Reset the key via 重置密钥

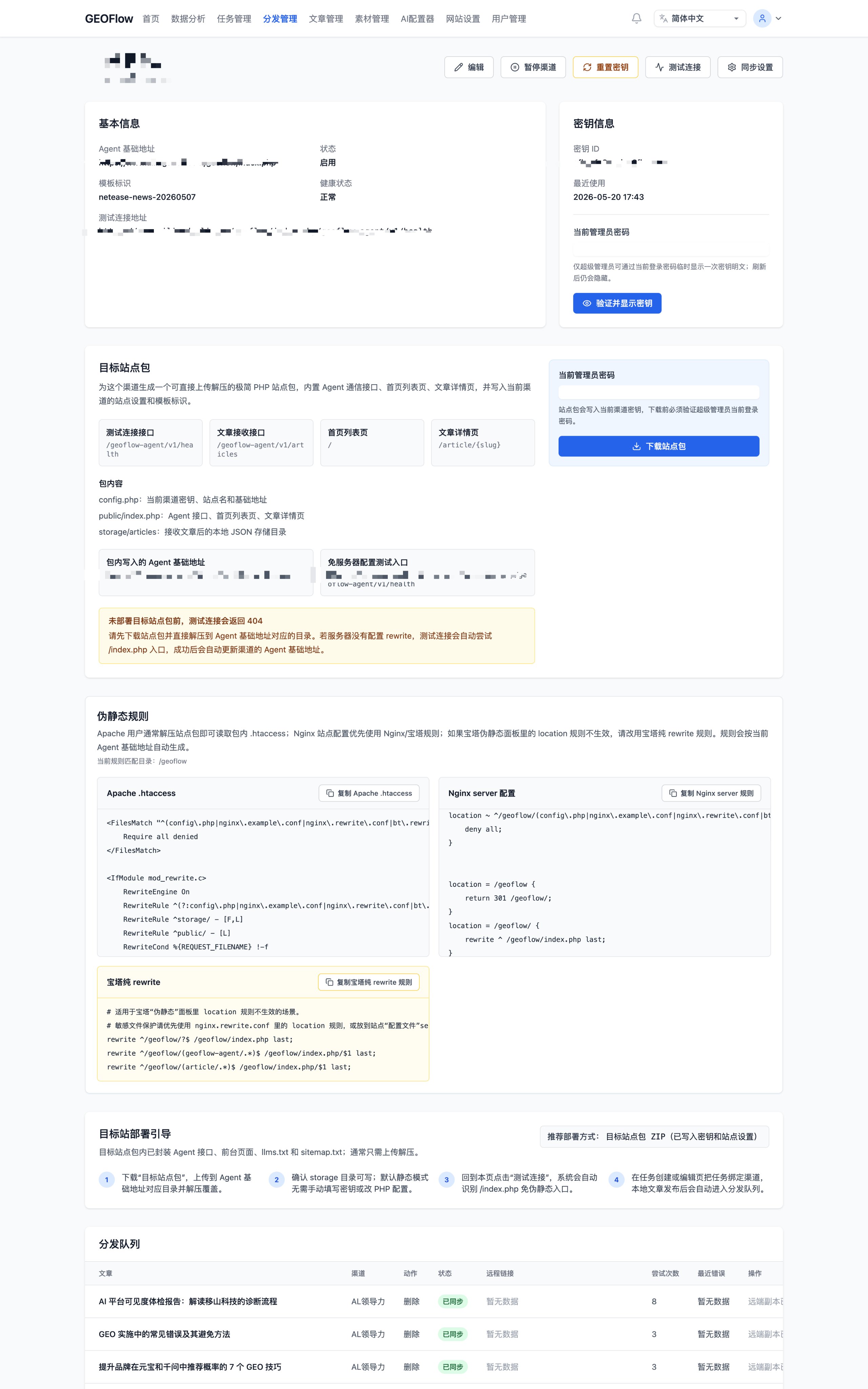(x=605, y=67)
